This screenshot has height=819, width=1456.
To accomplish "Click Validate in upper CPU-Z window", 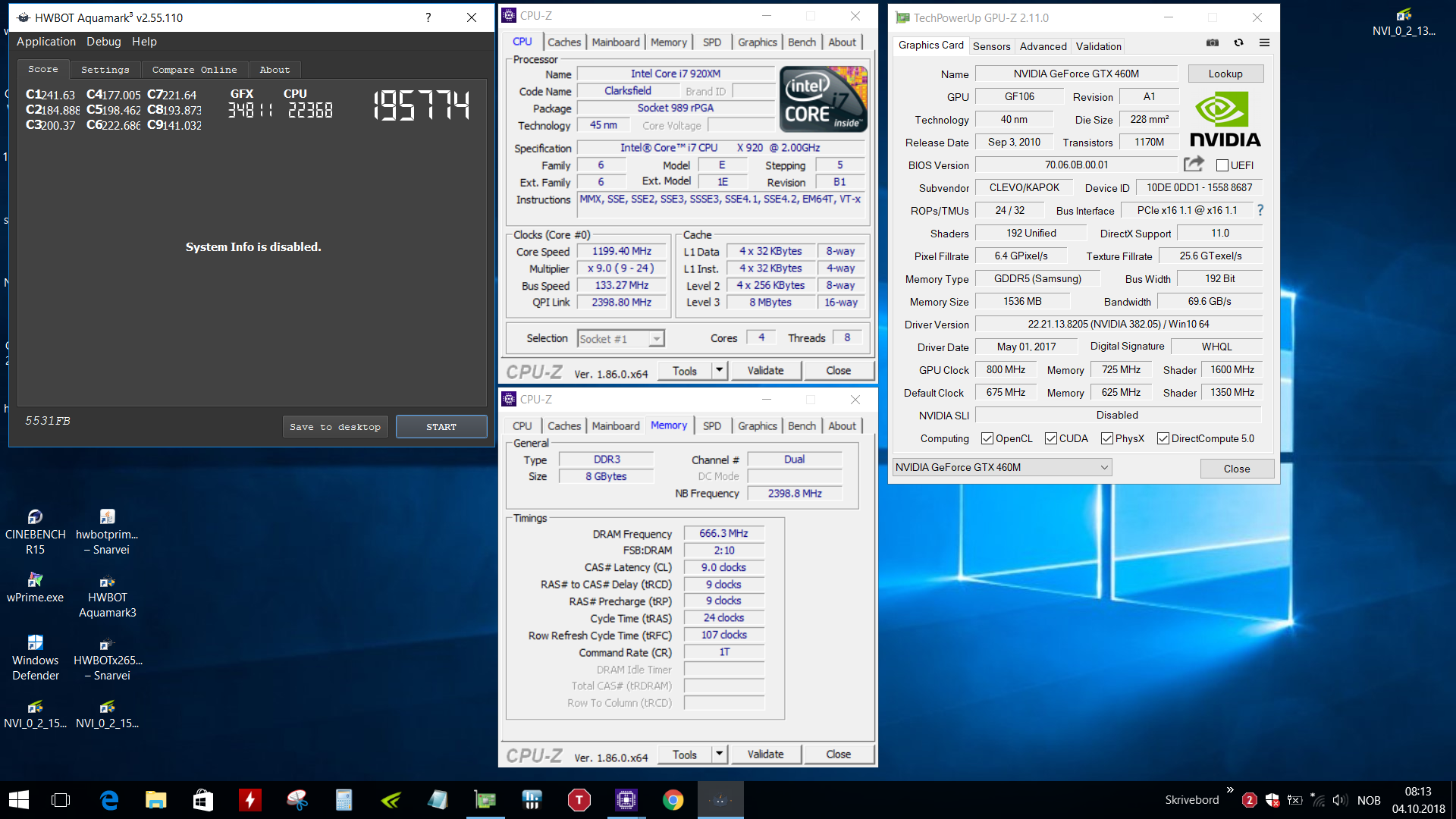I will (x=765, y=370).
